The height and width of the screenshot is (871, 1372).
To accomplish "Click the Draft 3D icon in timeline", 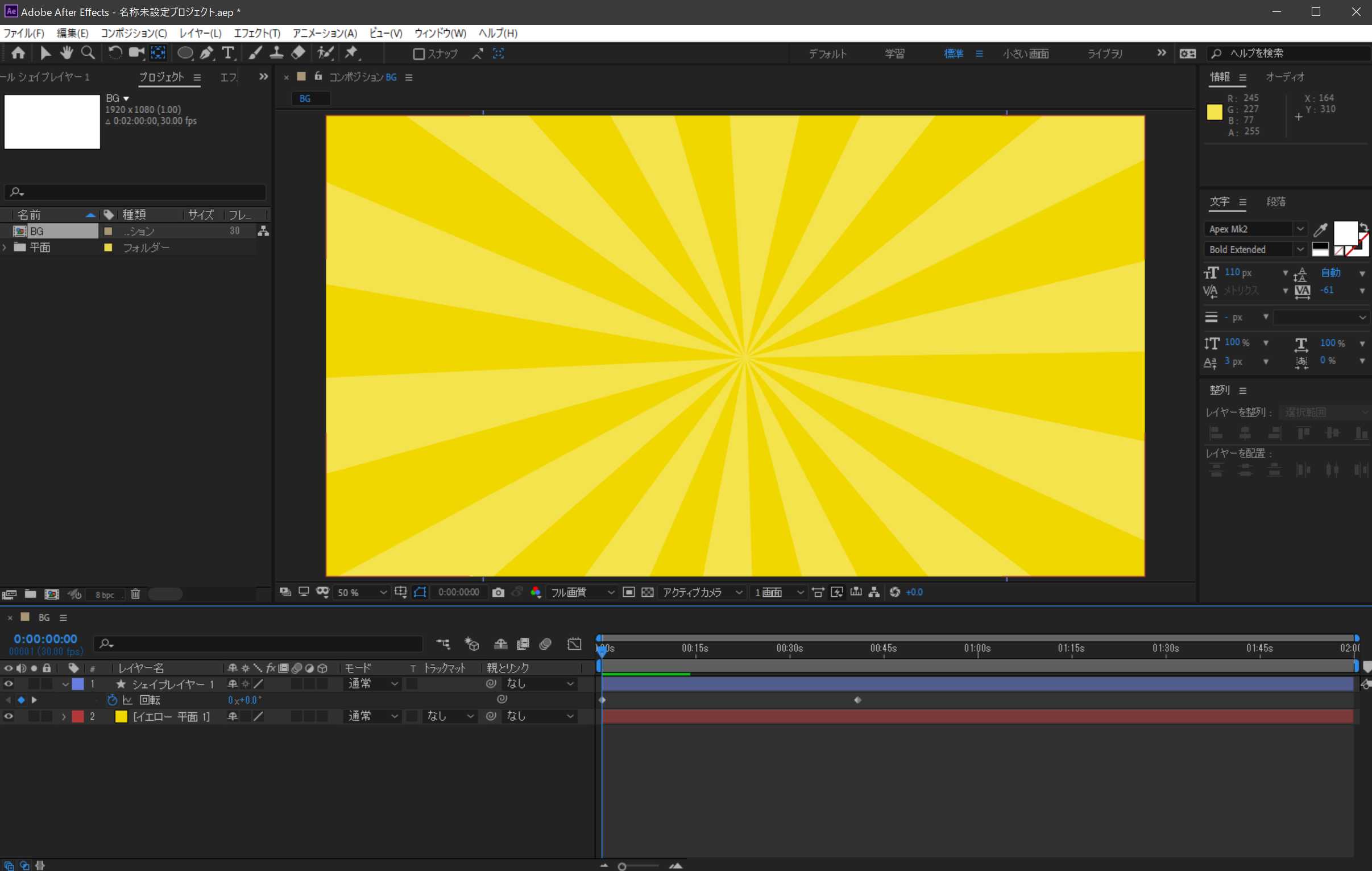I will point(472,644).
